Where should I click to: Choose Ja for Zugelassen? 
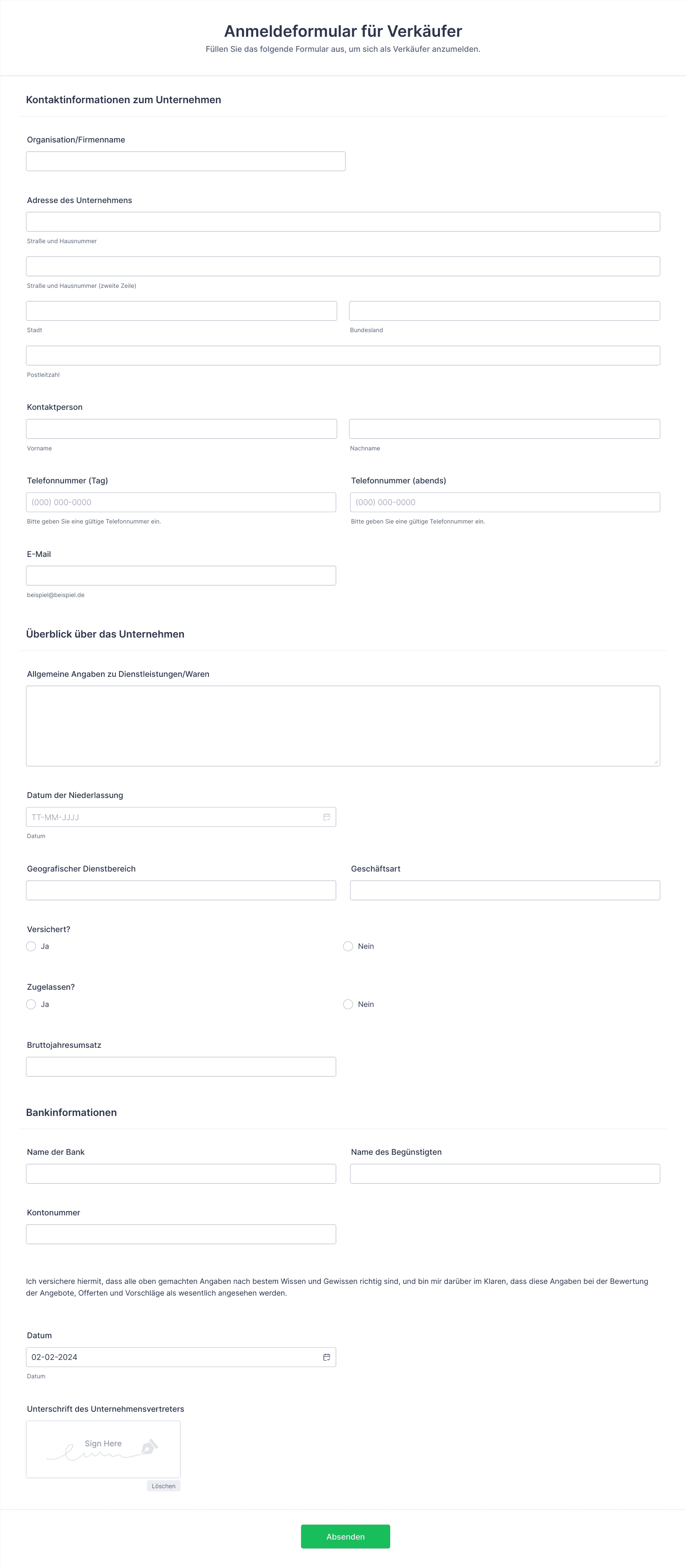(x=31, y=1004)
